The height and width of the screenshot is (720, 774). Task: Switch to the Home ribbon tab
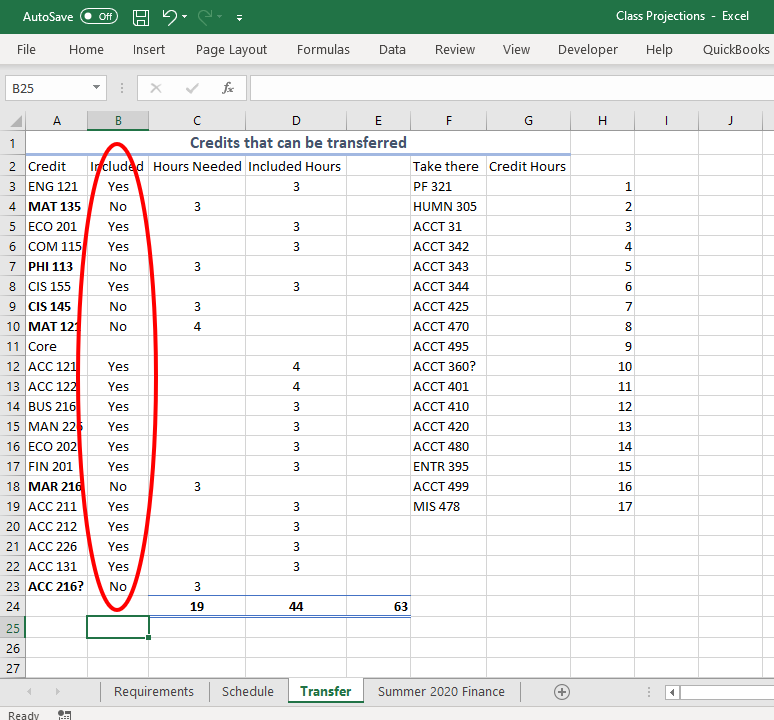86,49
